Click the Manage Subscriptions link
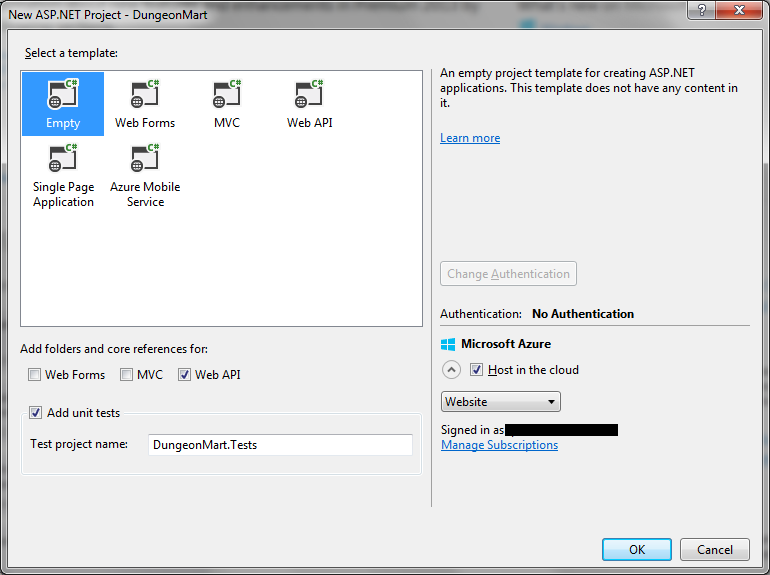770x575 pixels. (x=499, y=445)
